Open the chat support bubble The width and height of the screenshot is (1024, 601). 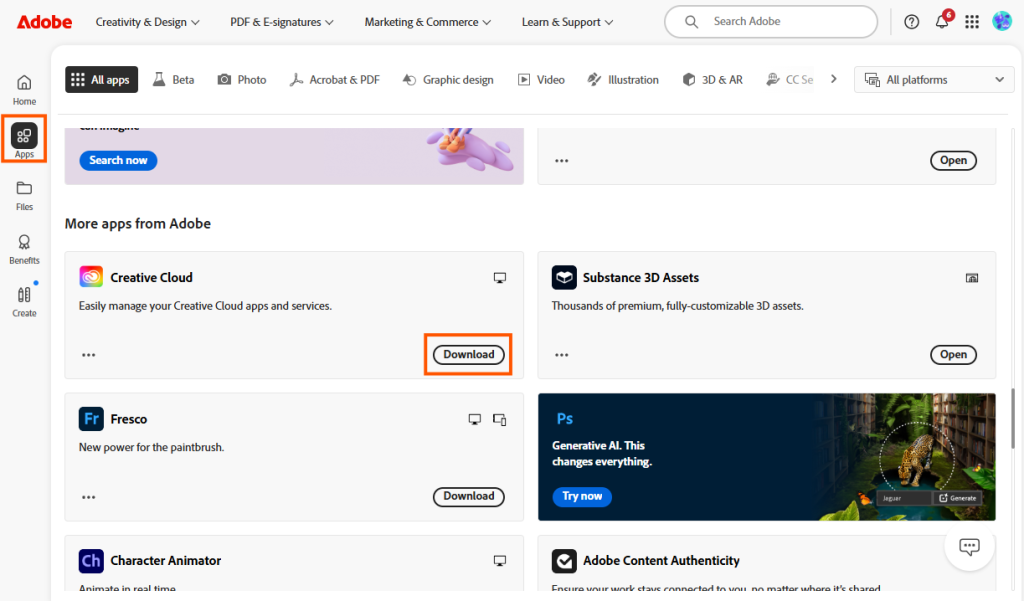click(969, 546)
